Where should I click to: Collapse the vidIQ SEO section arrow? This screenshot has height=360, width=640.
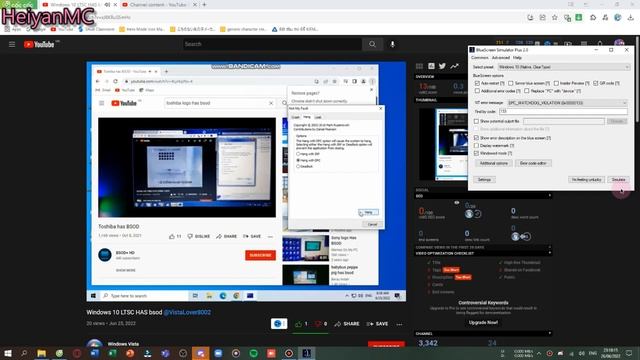[549, 196]
